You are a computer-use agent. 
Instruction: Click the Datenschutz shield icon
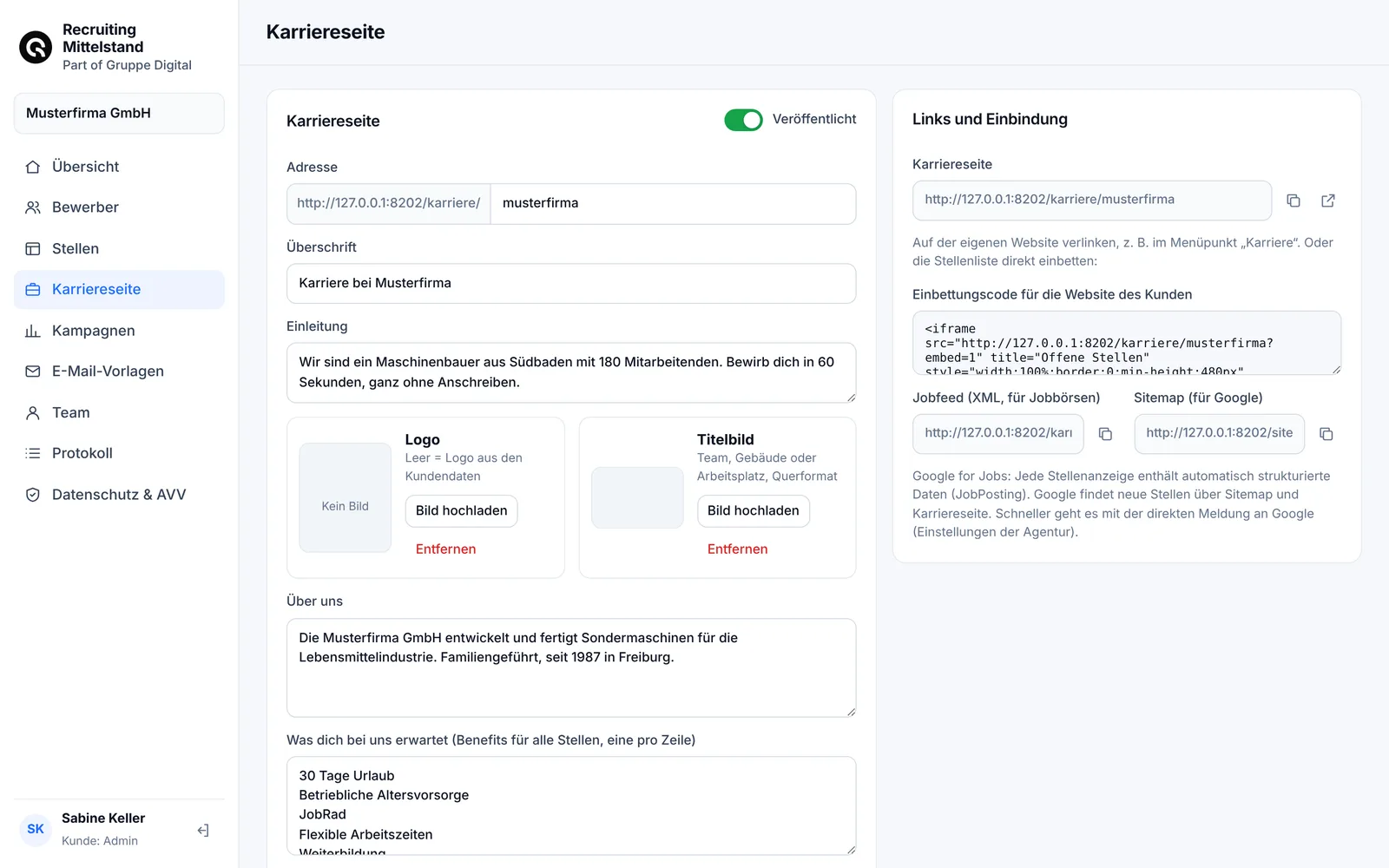pos(33,495)
